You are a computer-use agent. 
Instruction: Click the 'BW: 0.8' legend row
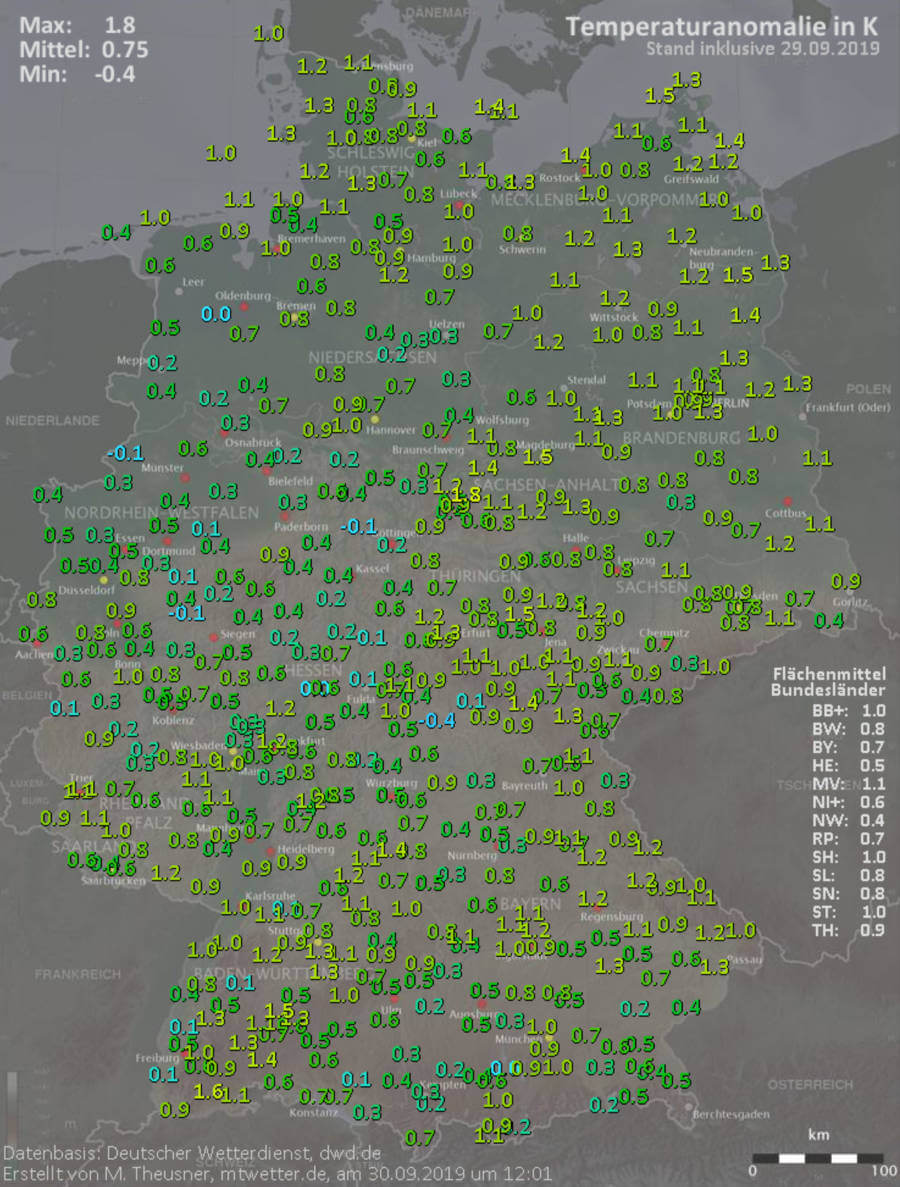[x=848, y=729]
